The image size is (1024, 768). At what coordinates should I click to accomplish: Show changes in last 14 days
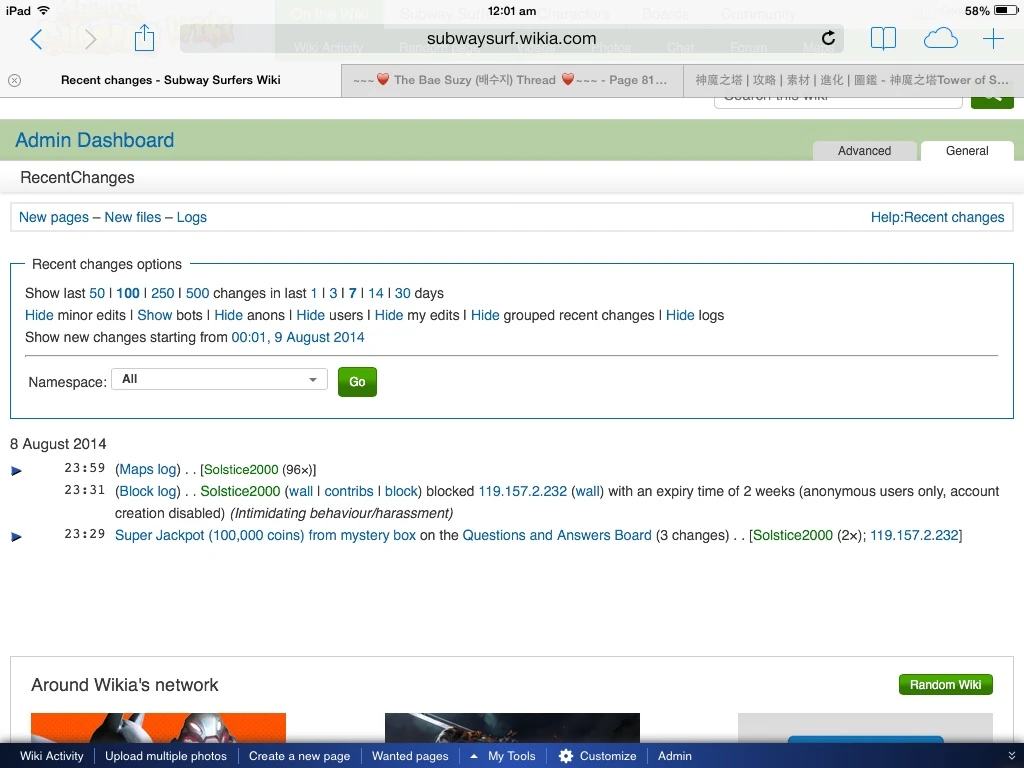(x=376, y=293)
